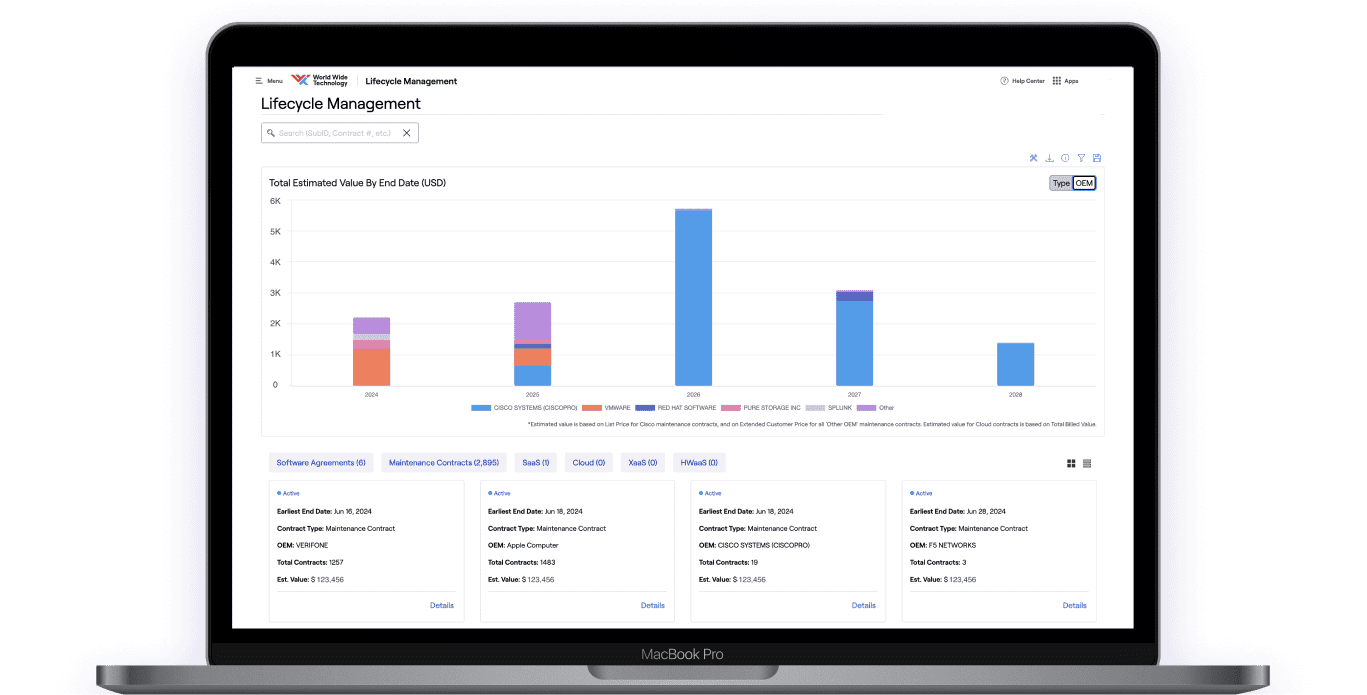Open the Apps grid launcher icon

click(1057, 81)
